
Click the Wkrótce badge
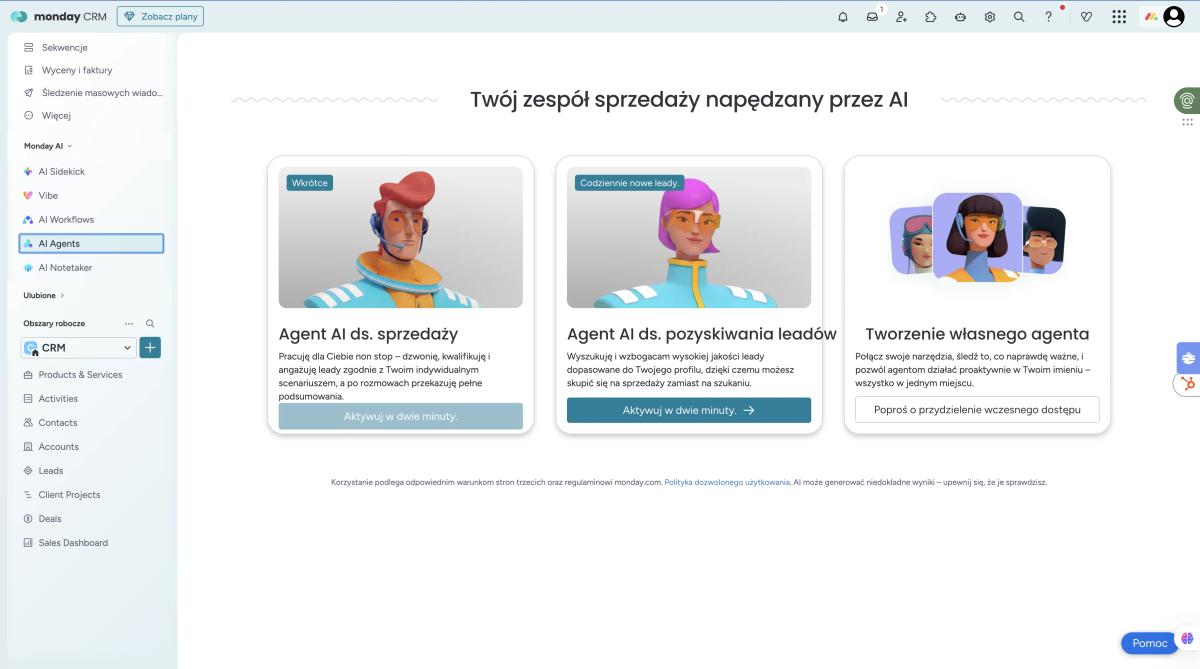coord(310,183)
